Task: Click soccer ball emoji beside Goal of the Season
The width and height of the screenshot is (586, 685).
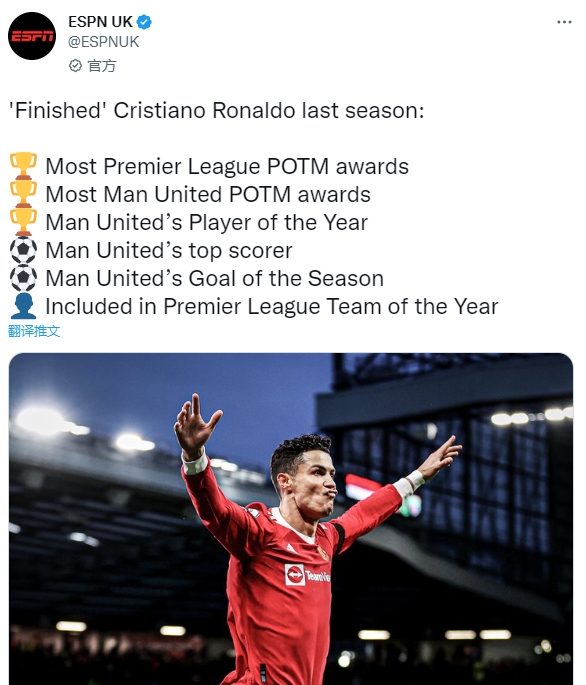Action: click(23, 278)
